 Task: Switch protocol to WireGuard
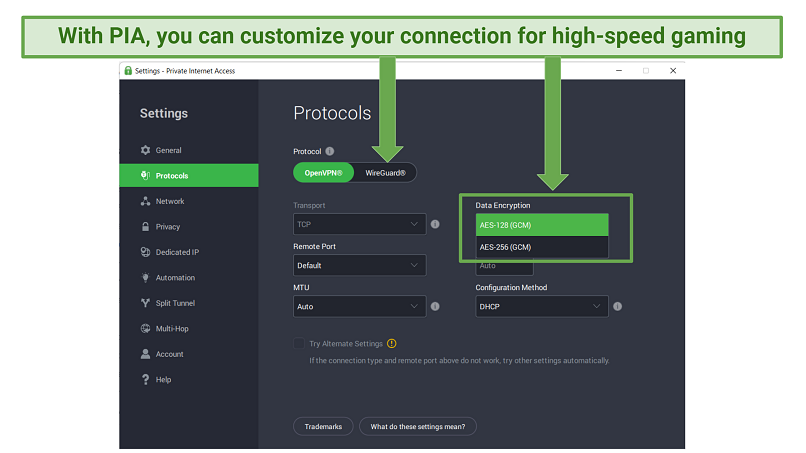(x=386, y=173)
